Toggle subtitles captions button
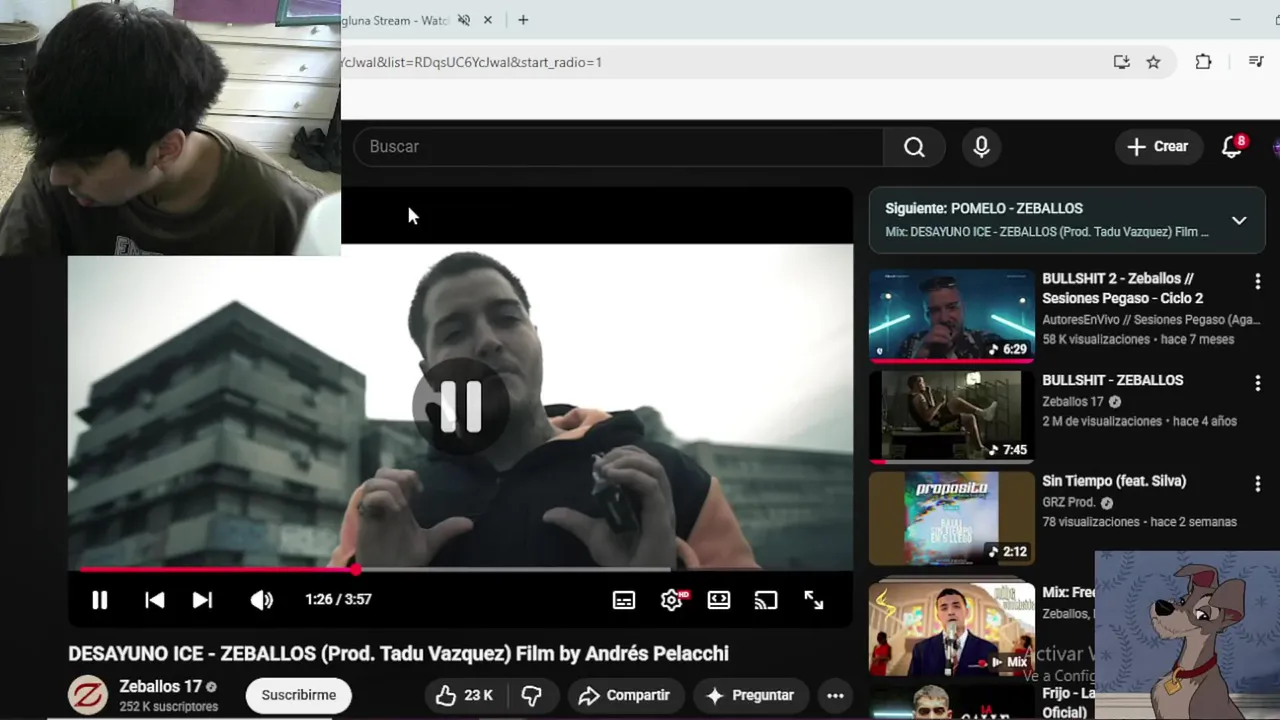 (624, 600)
